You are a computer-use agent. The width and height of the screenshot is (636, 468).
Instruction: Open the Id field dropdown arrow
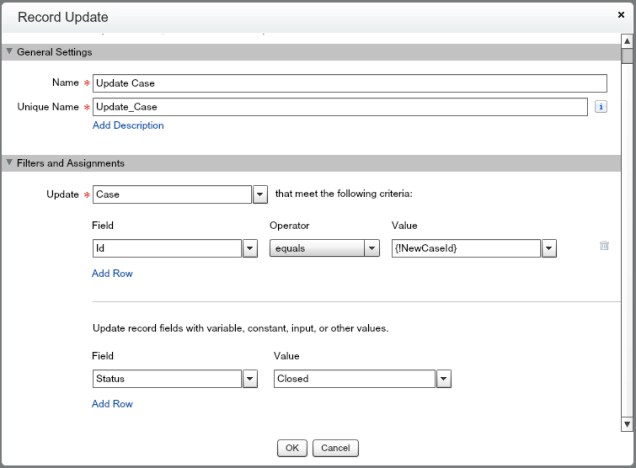(250, 249)
